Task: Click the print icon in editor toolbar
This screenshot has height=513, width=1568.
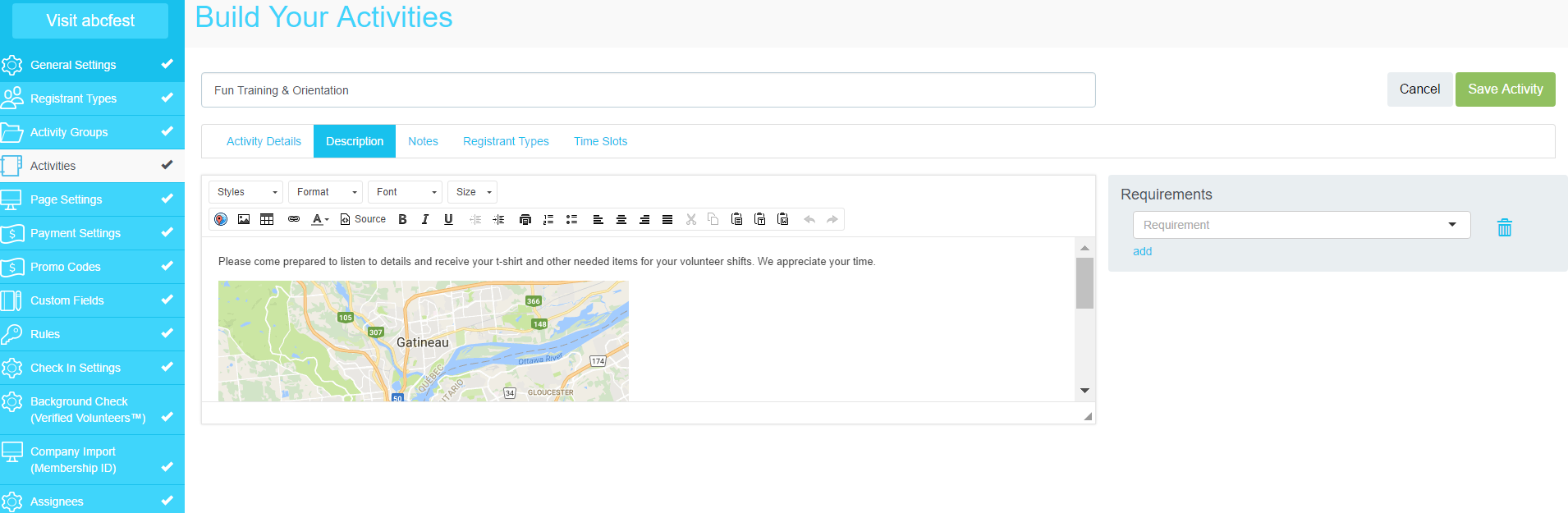Action: tap(525, 219)
